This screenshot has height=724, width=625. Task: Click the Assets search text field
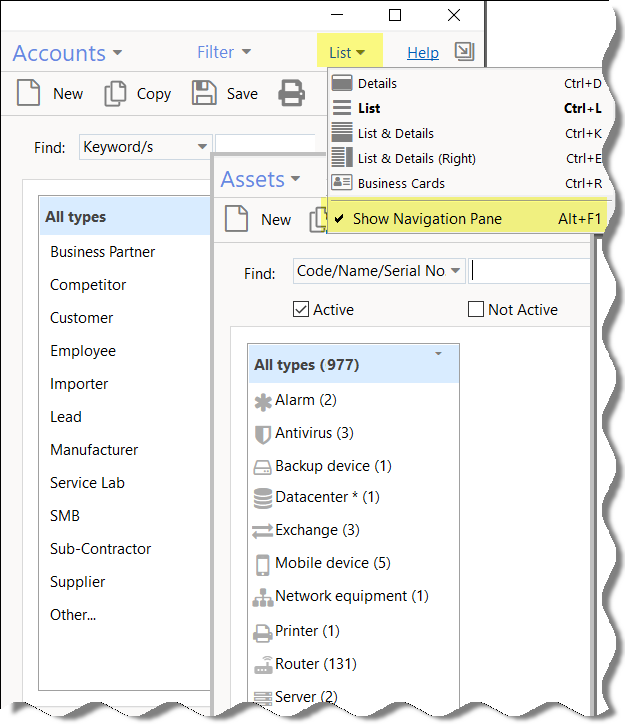(530, 271)
